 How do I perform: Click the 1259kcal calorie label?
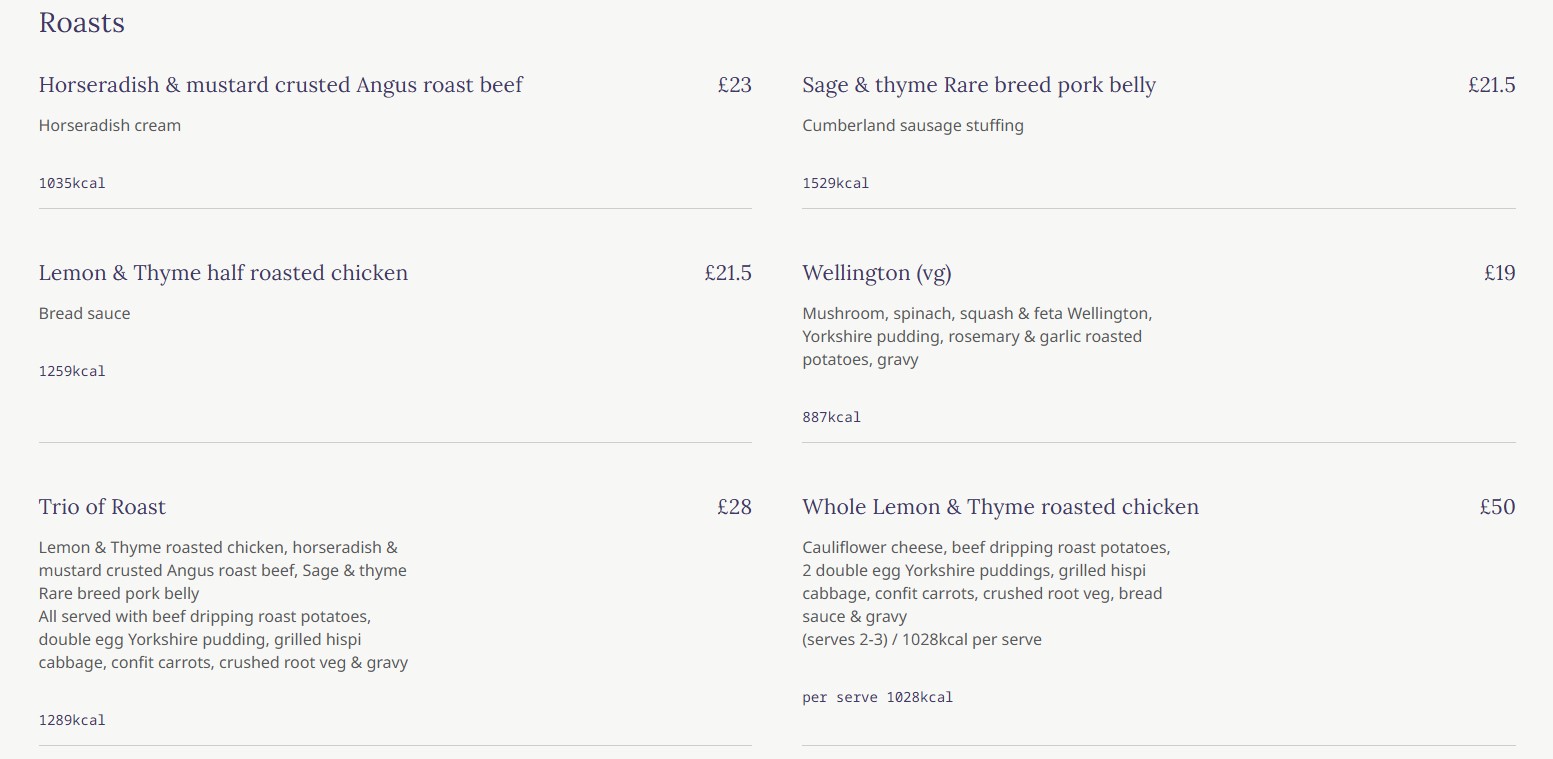(x=72, y=371)
